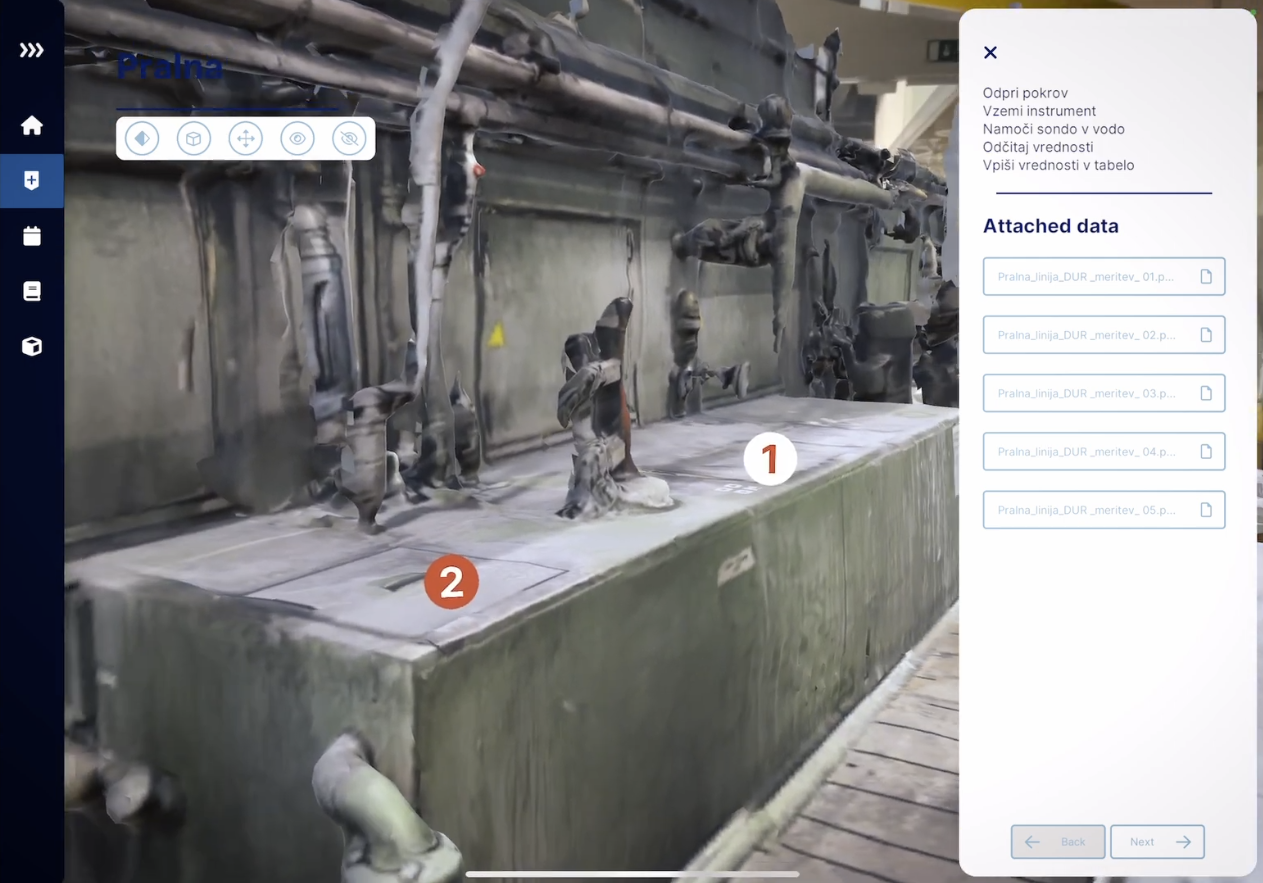The image size is (1263, 883).
Task: Close the instruction side panel
Action: 990,53
